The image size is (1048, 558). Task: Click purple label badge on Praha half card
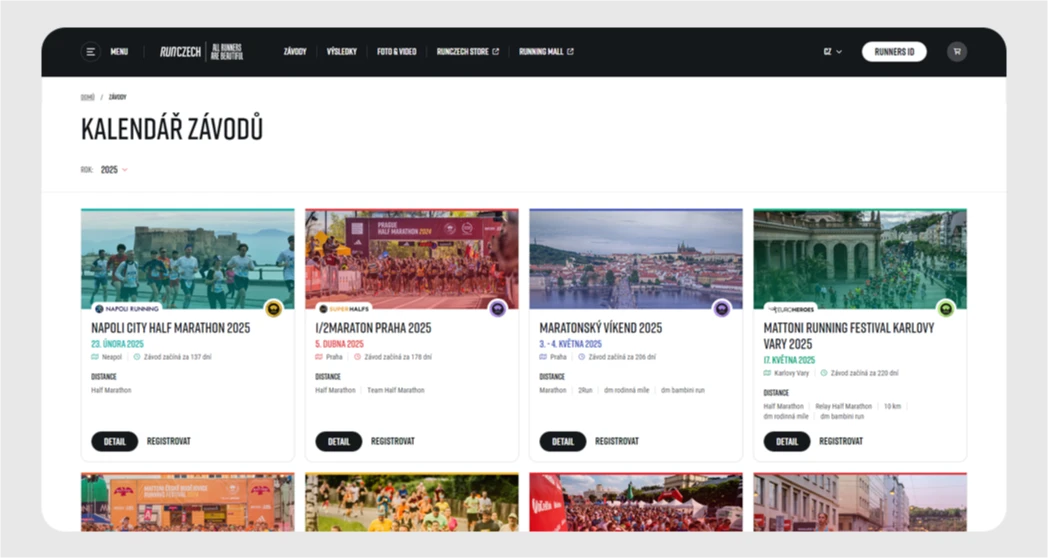[497, 309]
